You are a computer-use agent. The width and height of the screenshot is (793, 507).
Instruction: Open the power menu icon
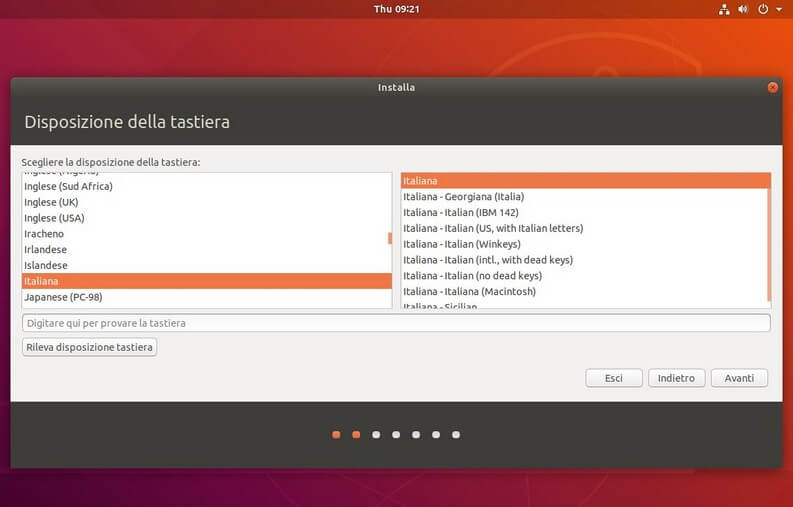[763, 9]
